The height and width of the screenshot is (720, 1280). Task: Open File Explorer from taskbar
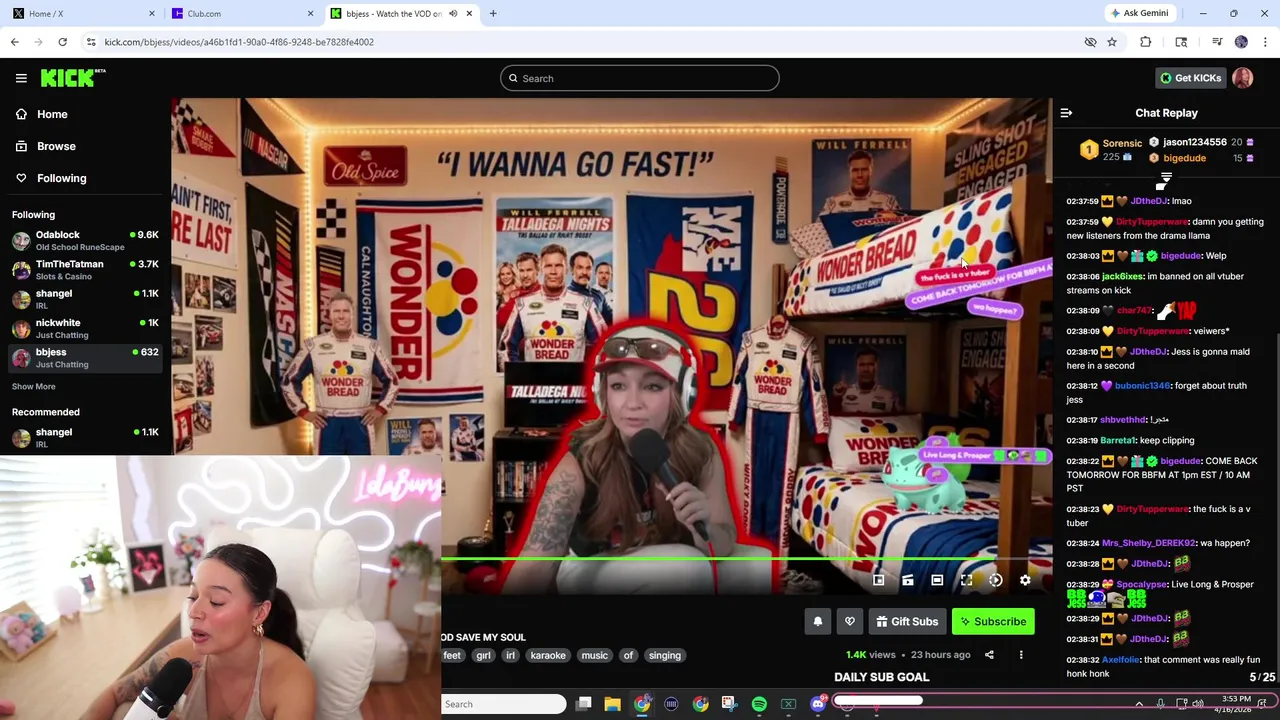pos(613,704)
